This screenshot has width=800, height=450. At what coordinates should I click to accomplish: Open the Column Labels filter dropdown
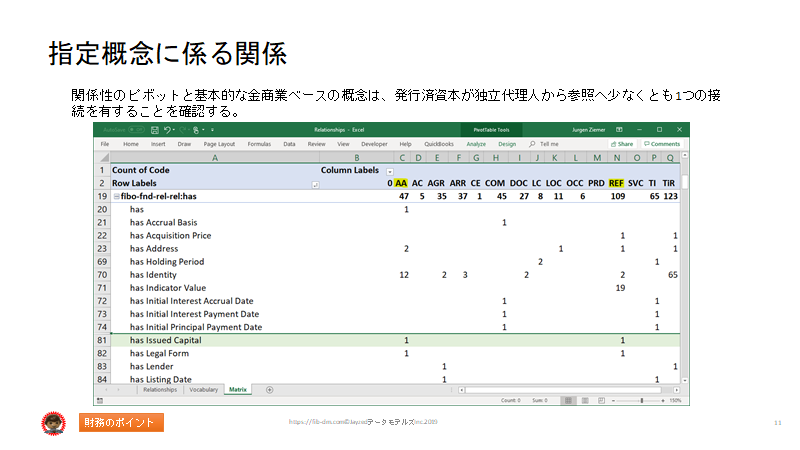coord(390,171)
